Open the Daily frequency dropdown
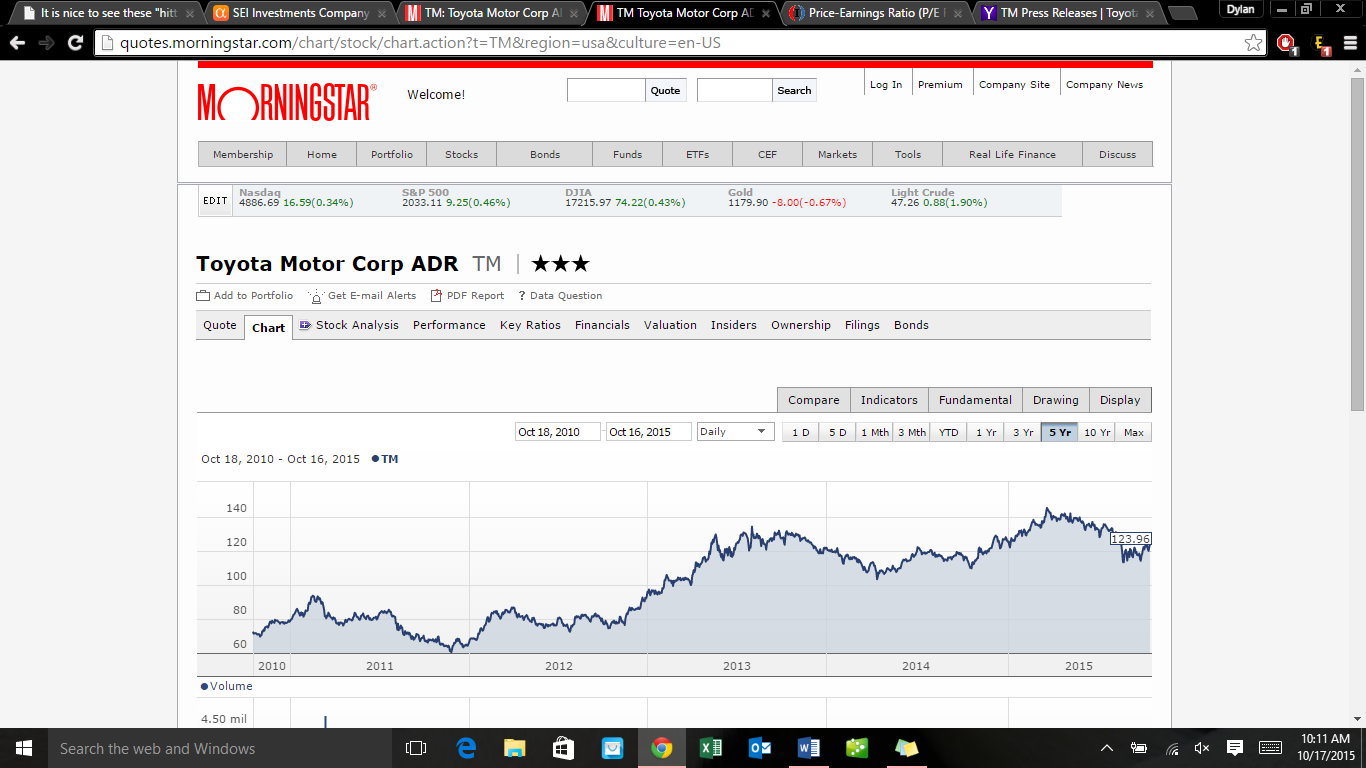Image resolution: width=1366 pixels, height=768 pixels. (x=736, y=432)
